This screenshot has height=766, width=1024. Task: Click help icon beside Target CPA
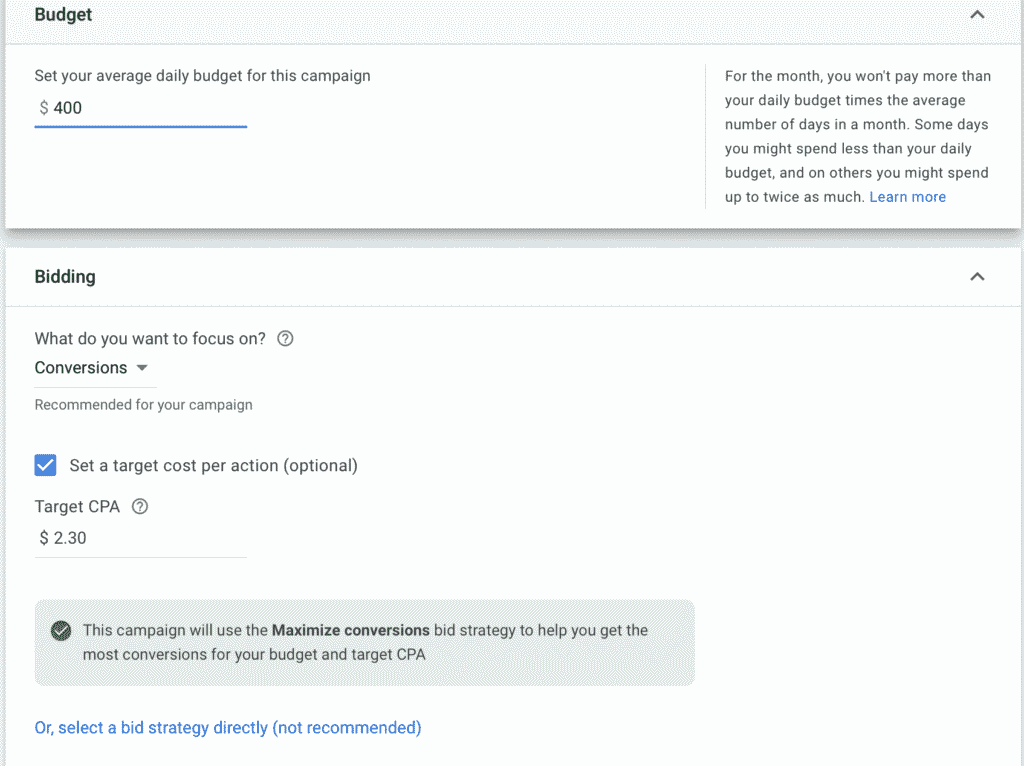(140, 507)
